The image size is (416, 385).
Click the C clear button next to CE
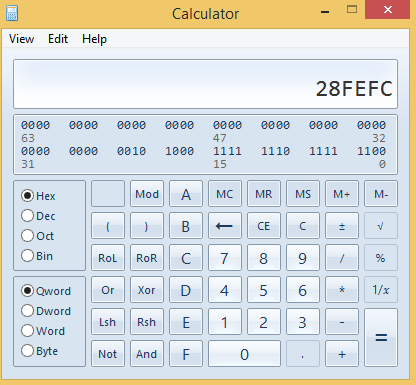point(303,226)
